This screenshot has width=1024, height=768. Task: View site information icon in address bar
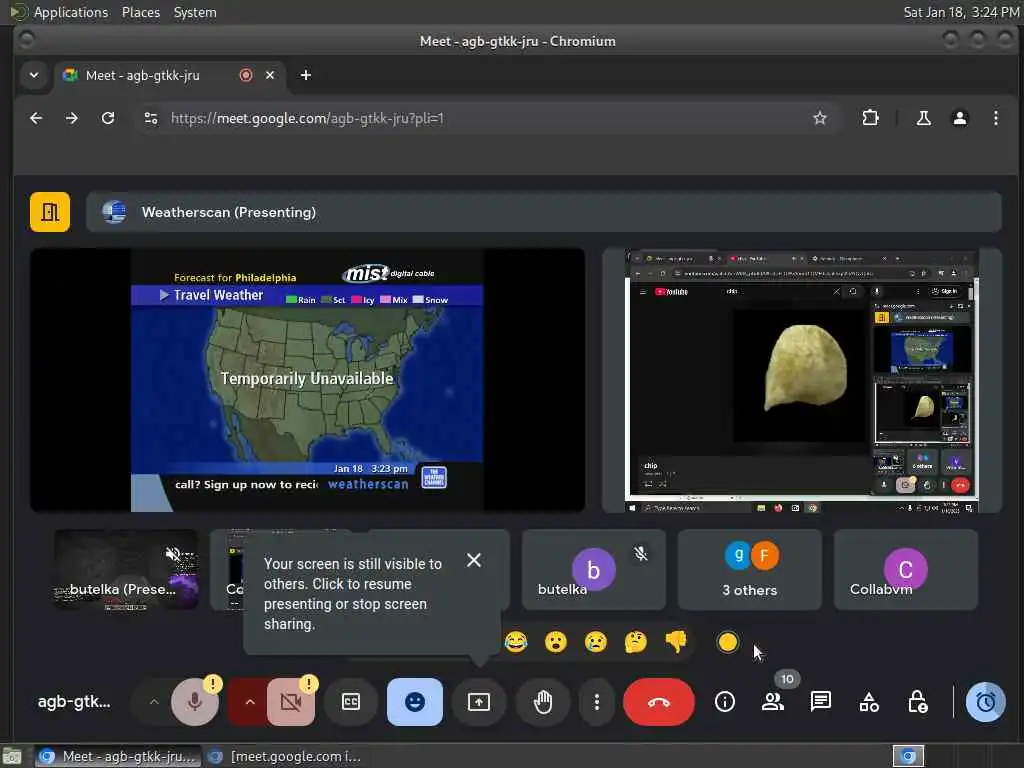tap(151, 118)
